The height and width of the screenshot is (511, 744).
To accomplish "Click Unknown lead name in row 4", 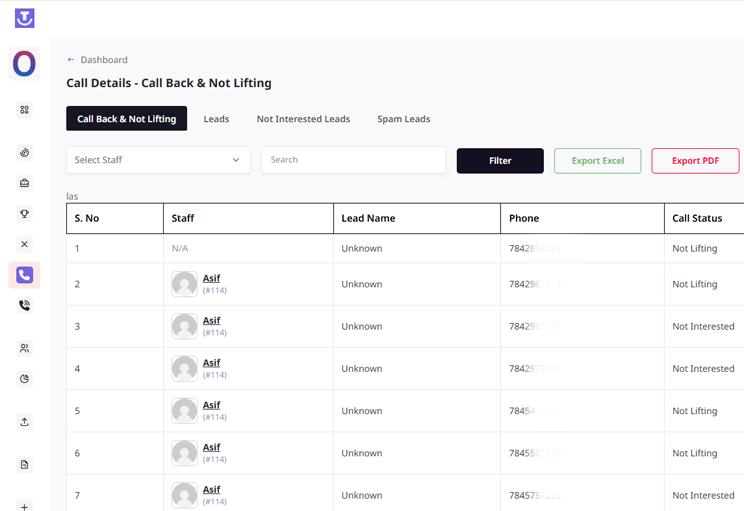I will pos(362,369).
